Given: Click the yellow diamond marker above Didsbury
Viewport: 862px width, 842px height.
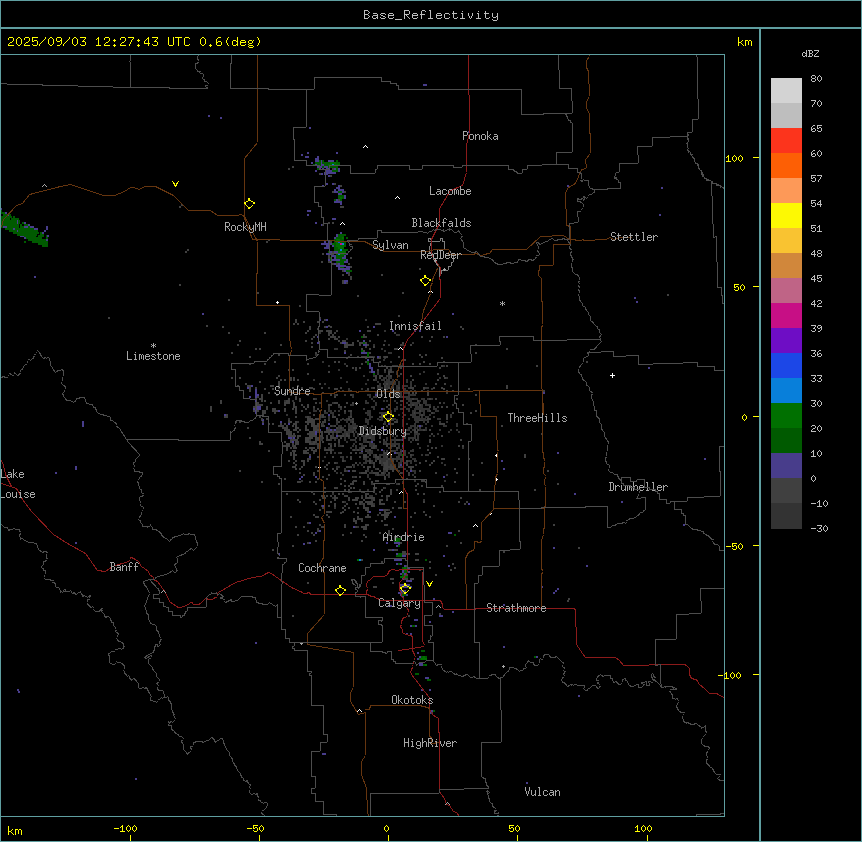Looking at the screenshot, I should click(389, 417).
